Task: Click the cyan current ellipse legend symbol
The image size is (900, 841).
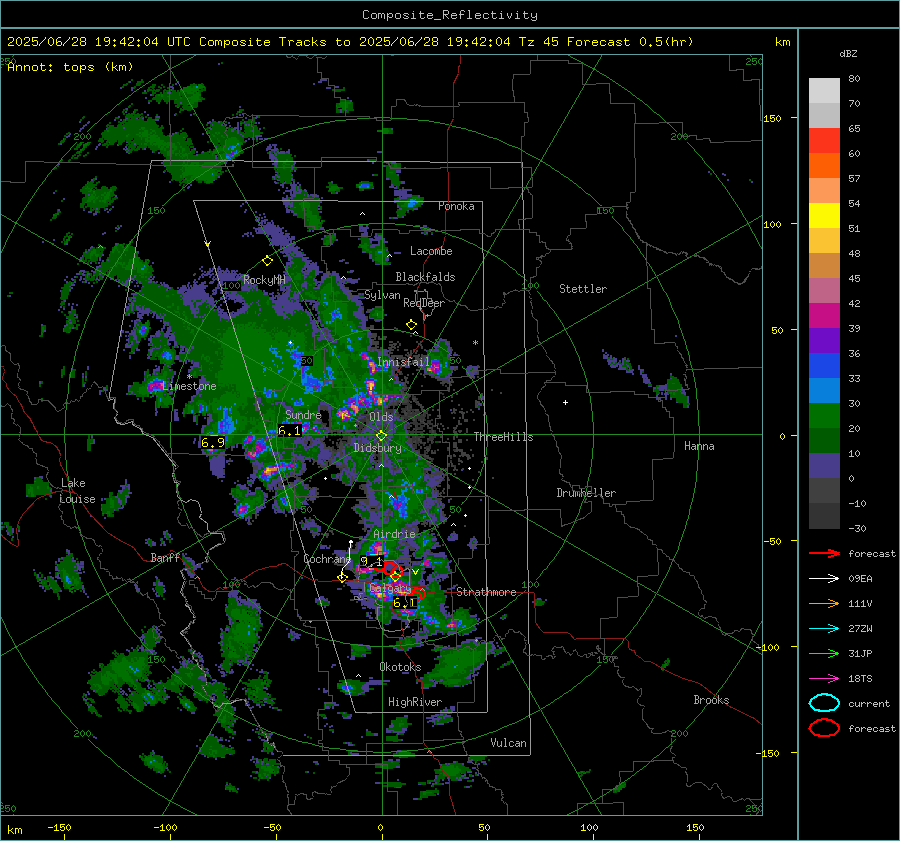Action: click(824, 703)
